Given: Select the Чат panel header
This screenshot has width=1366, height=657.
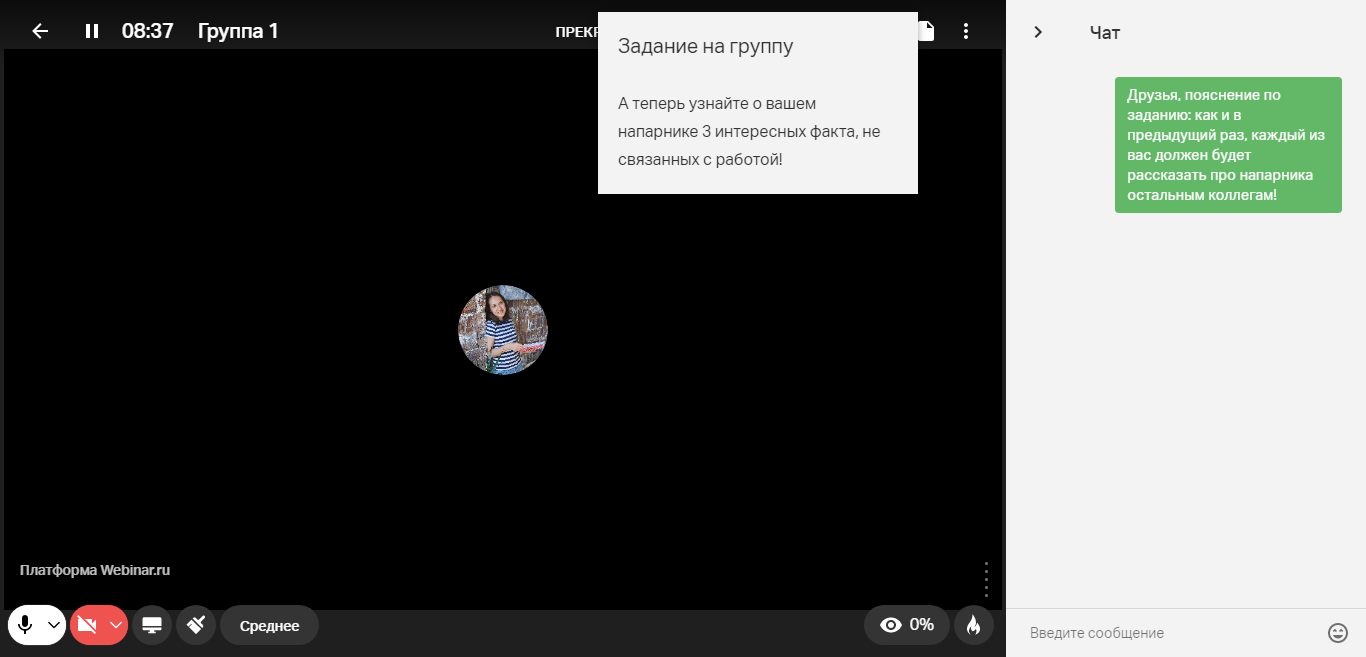Looking at the screenshot, I should coord(1105,32).
